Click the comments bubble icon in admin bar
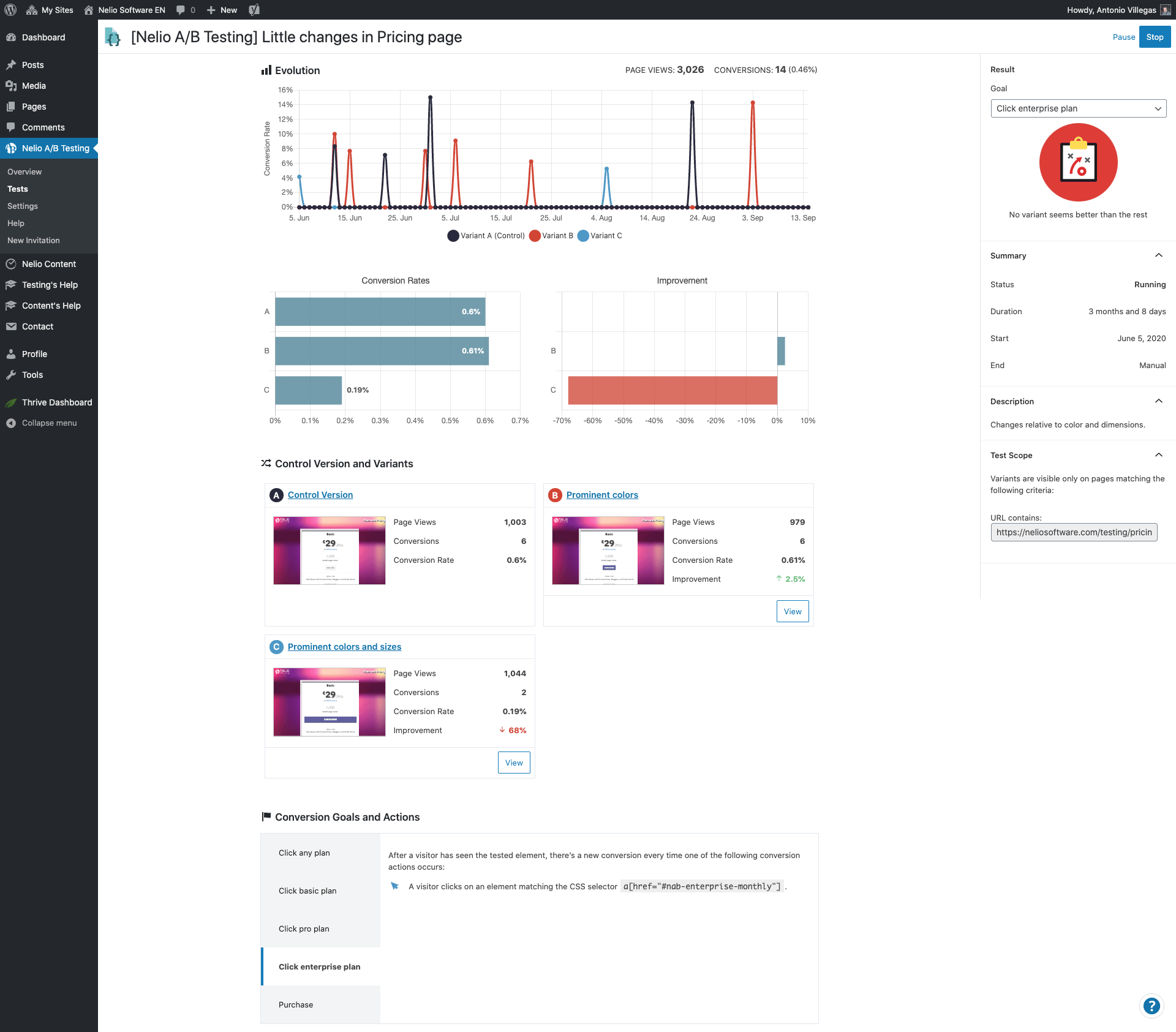This screenshot has width=1176, height=1032. click(x=181, y=10)
